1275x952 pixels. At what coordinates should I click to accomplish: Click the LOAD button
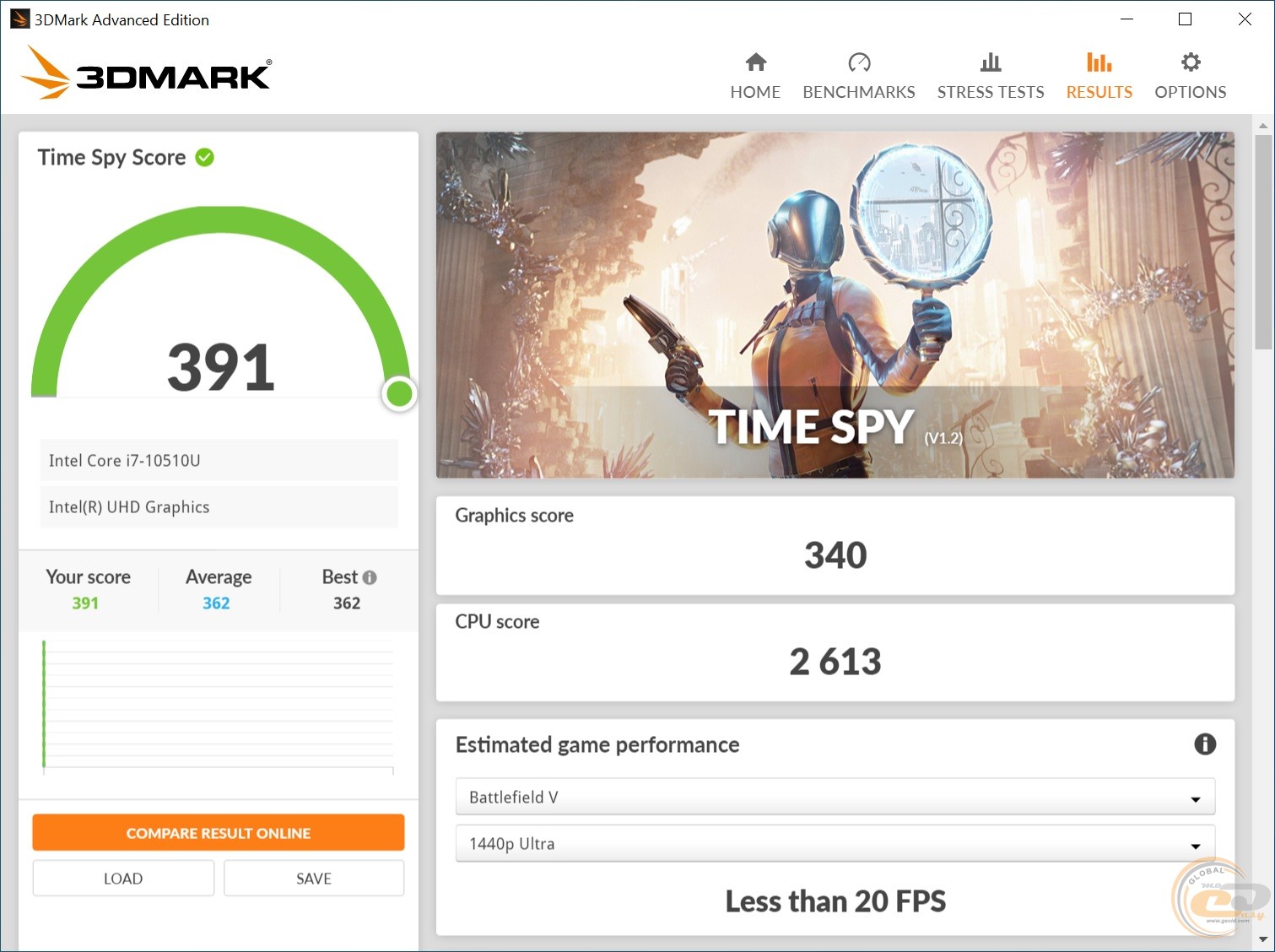(123, 879)
